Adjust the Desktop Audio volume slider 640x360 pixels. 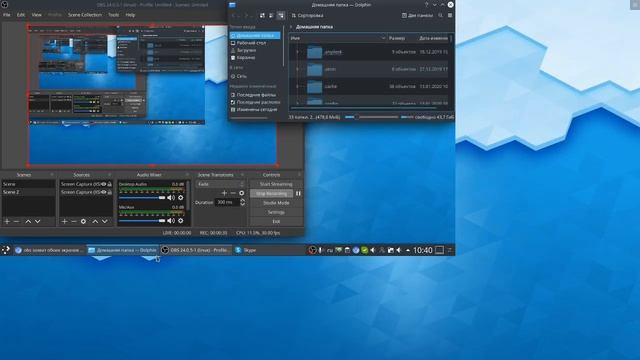click(x=142, y=198)
